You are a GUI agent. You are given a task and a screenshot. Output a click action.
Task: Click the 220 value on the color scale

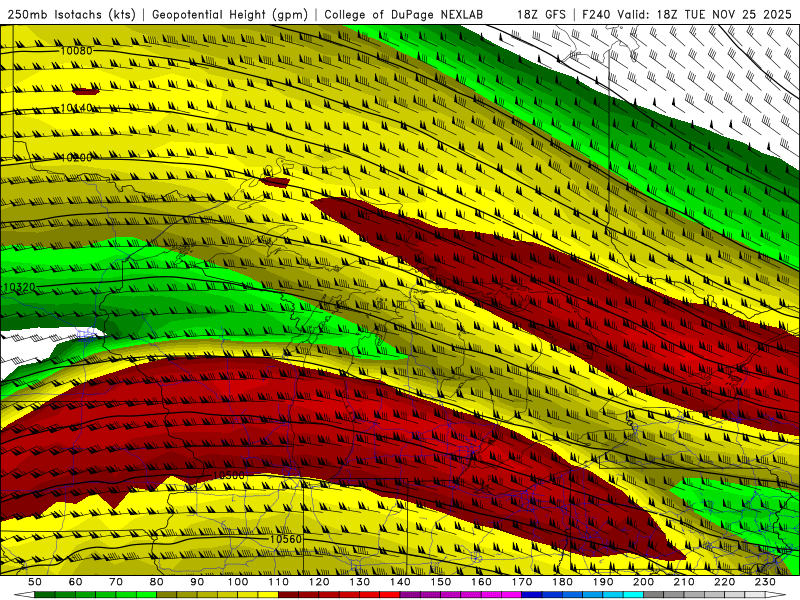(x=725, y=582)
